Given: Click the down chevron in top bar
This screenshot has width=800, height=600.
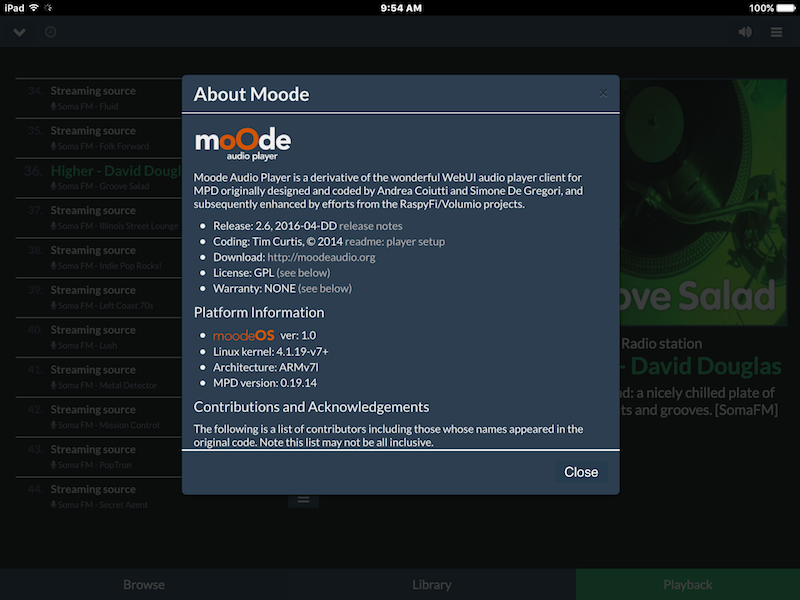Looking at the screenshot, I should pos(19,32).
